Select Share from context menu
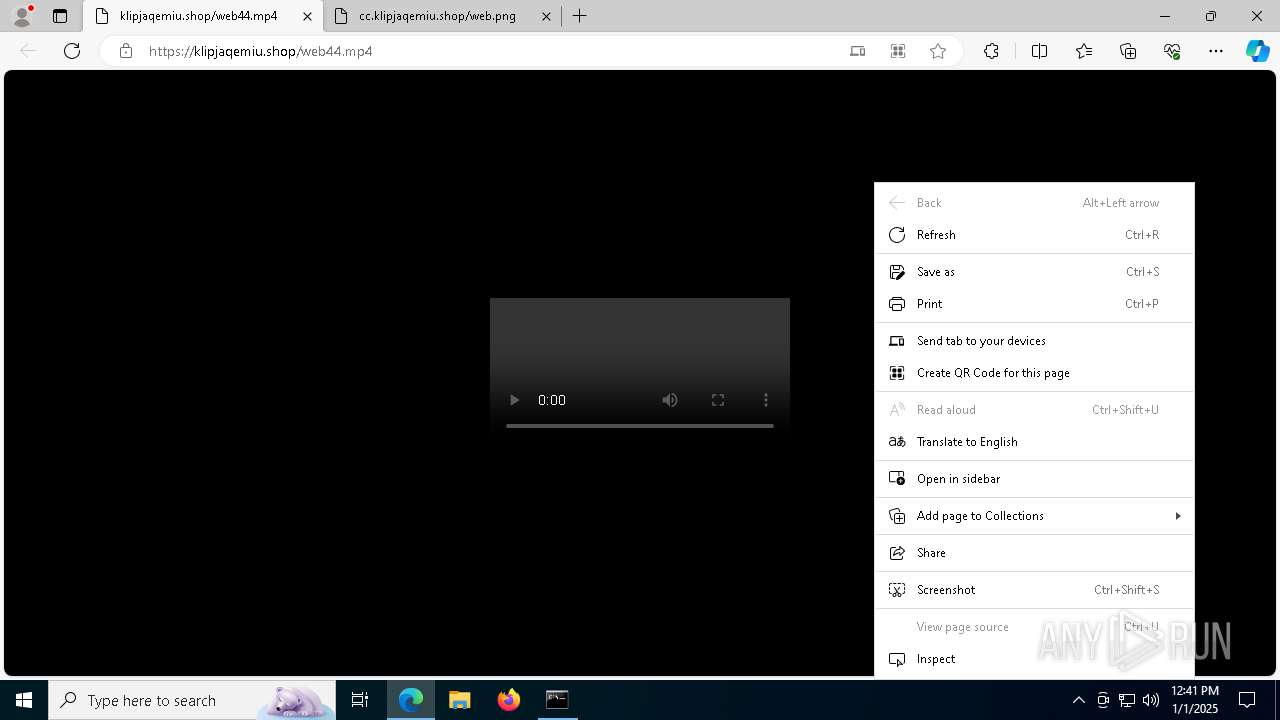 [1034, 553]
